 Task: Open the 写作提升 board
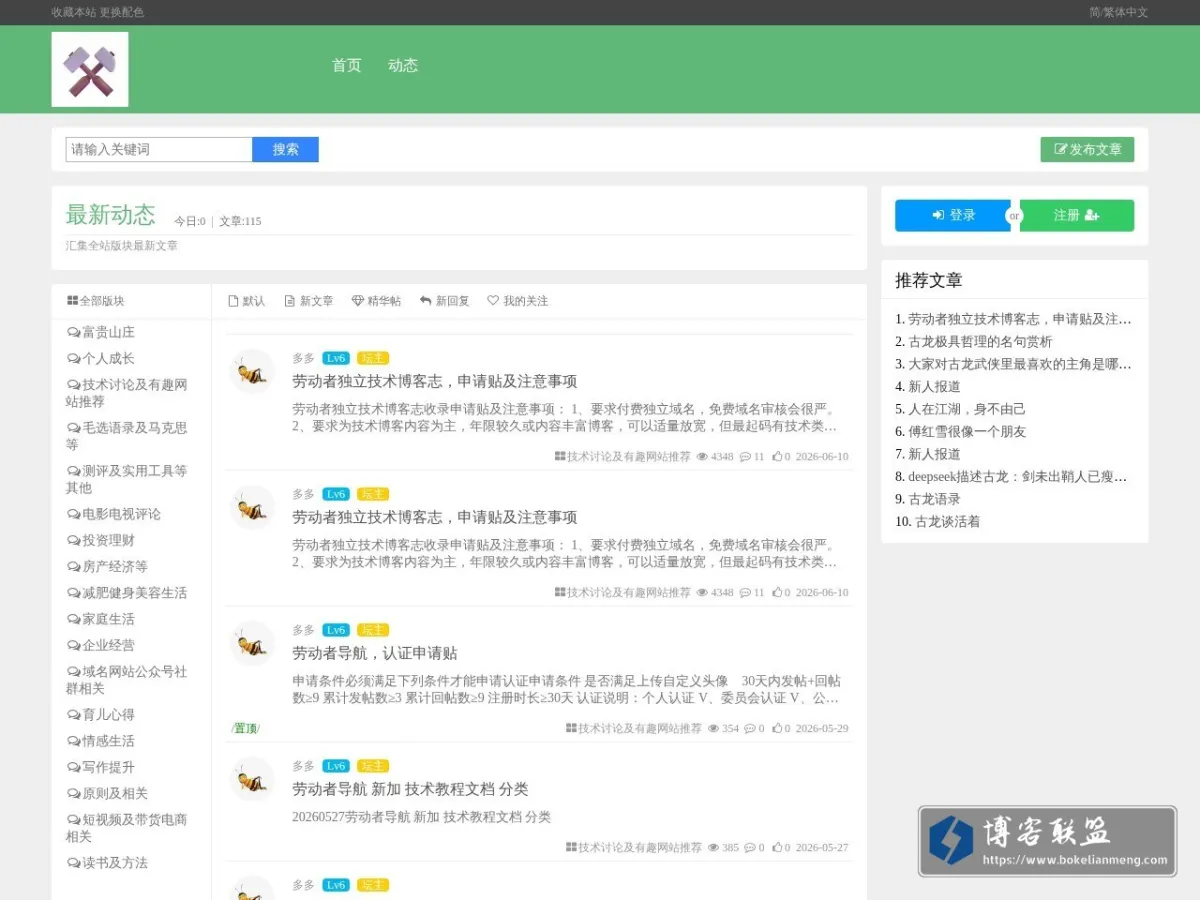(x=101, y=767)
